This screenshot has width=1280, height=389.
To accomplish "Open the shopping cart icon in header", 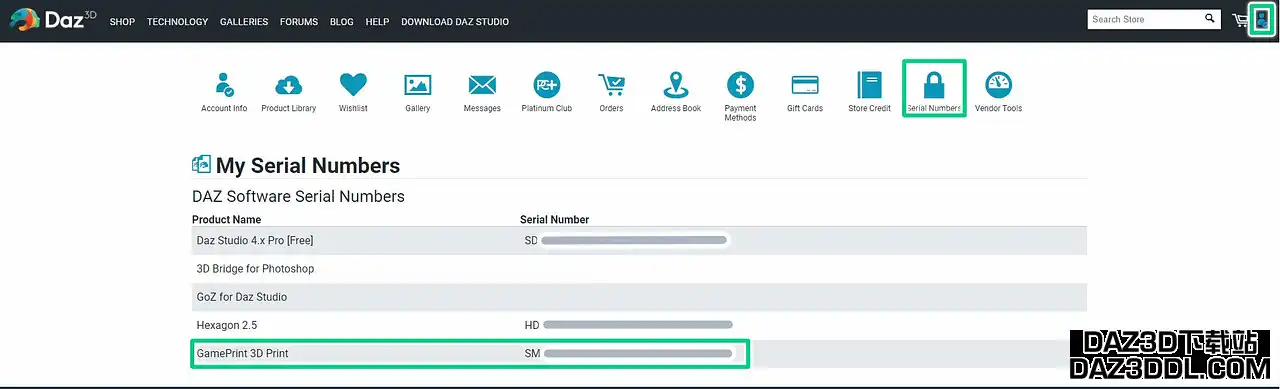I will [x=1240, y=20].
